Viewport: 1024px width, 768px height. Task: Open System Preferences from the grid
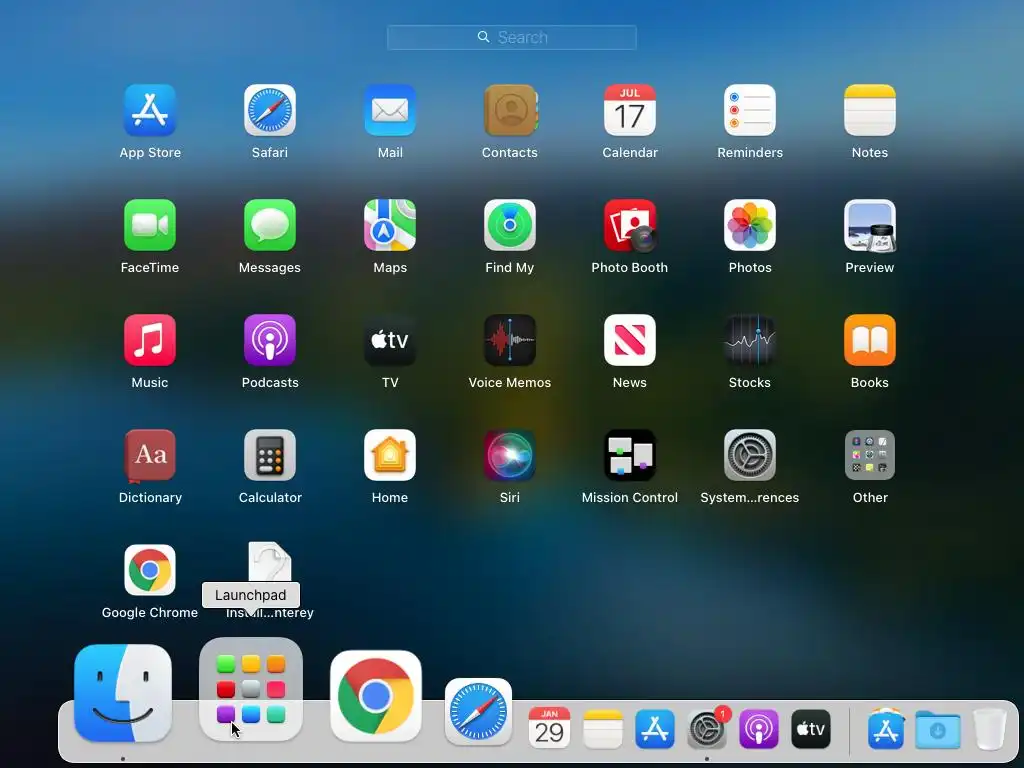[750, 455]
